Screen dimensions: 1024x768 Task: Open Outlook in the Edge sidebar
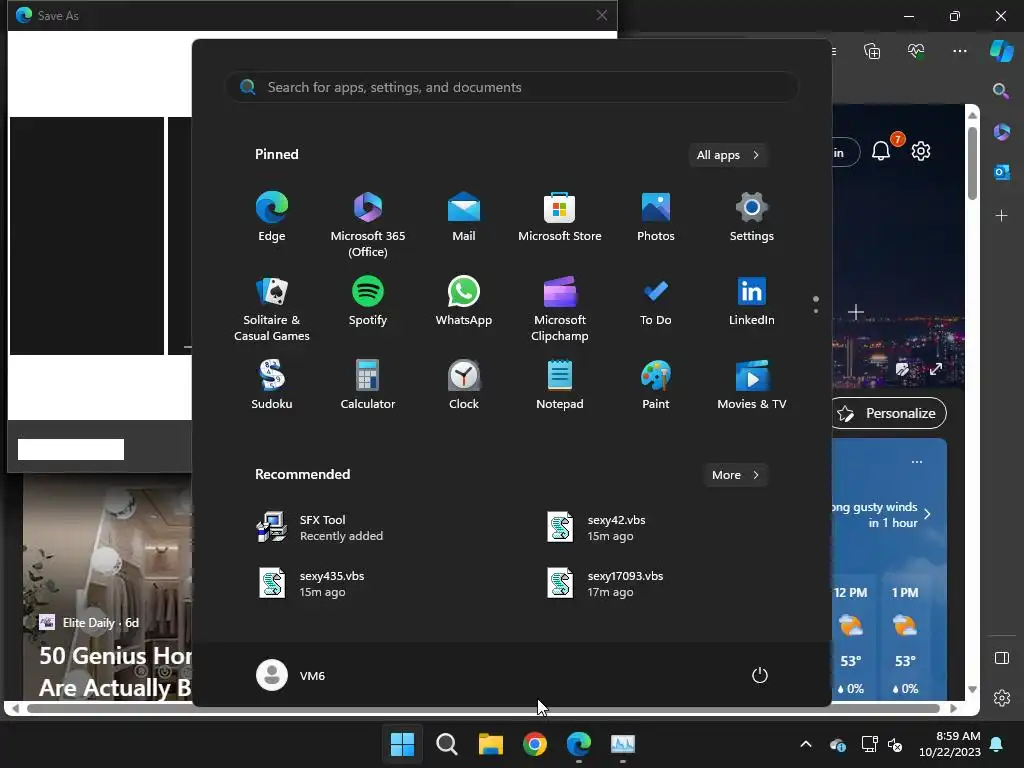click(x=1001, y=172)
